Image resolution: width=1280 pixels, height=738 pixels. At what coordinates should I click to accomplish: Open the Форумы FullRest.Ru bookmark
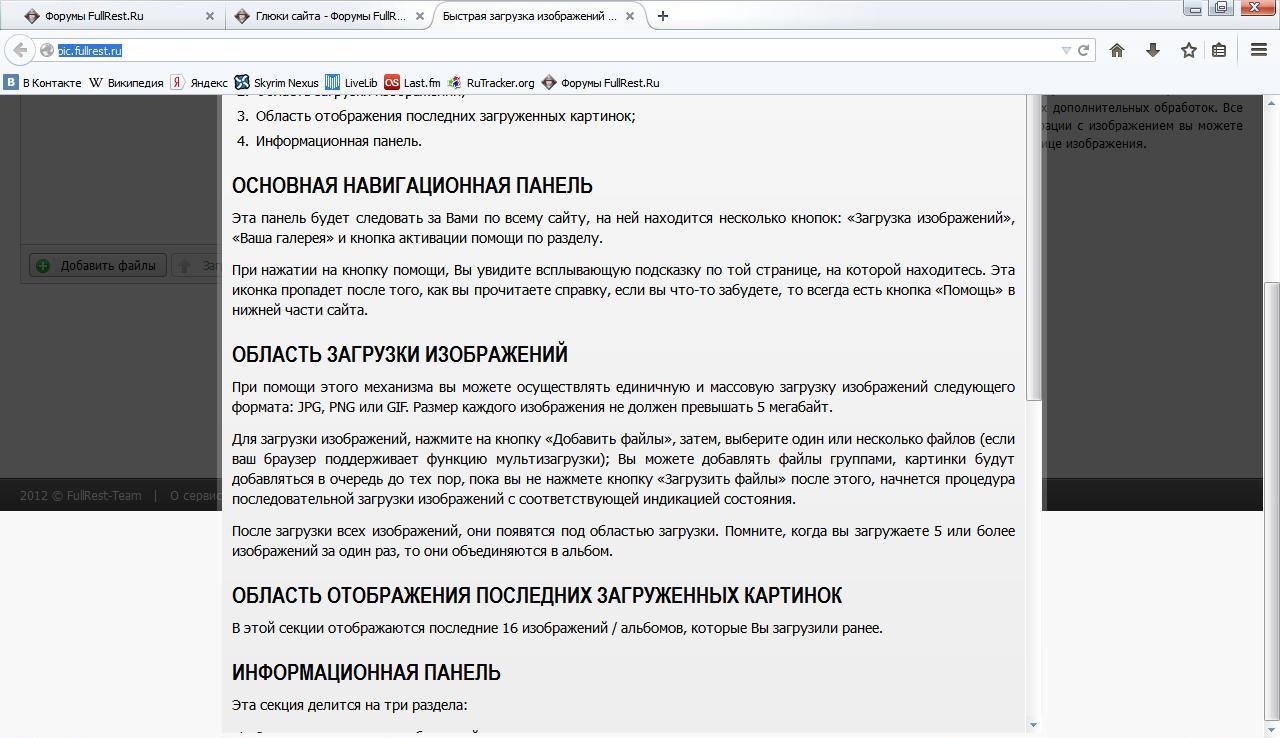(x=600, y=83)
